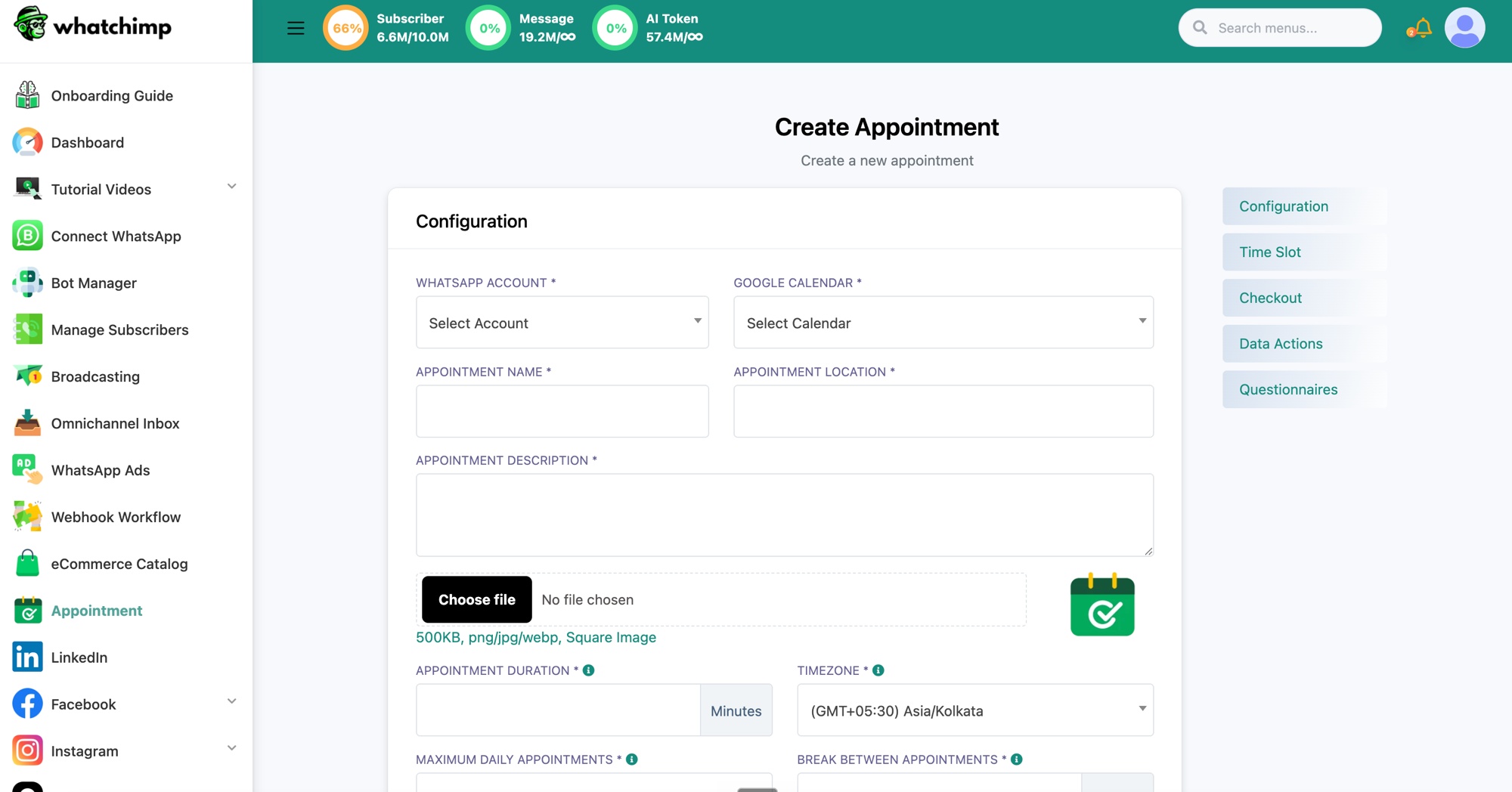Expand the Tutorial Videos submenu chevron
The image size is (1512, 792).
(x=232, y=187)
